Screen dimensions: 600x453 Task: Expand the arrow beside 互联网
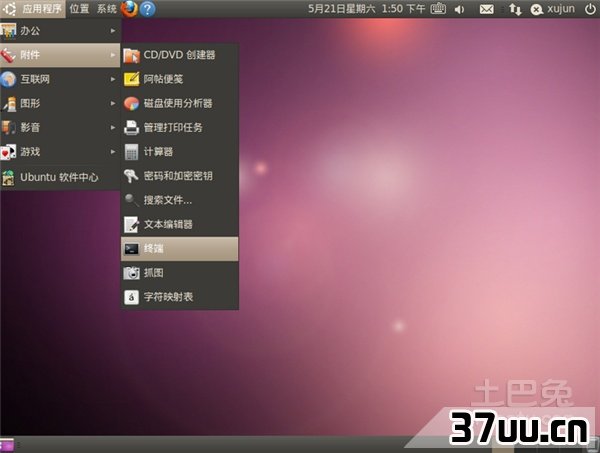[x=113, y=79]
